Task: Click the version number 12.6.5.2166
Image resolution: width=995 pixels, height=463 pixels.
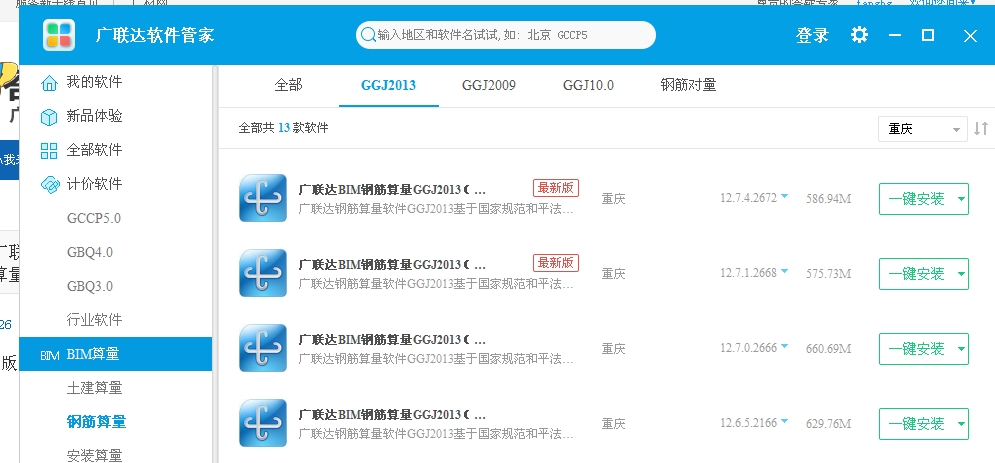Action: 748,422
